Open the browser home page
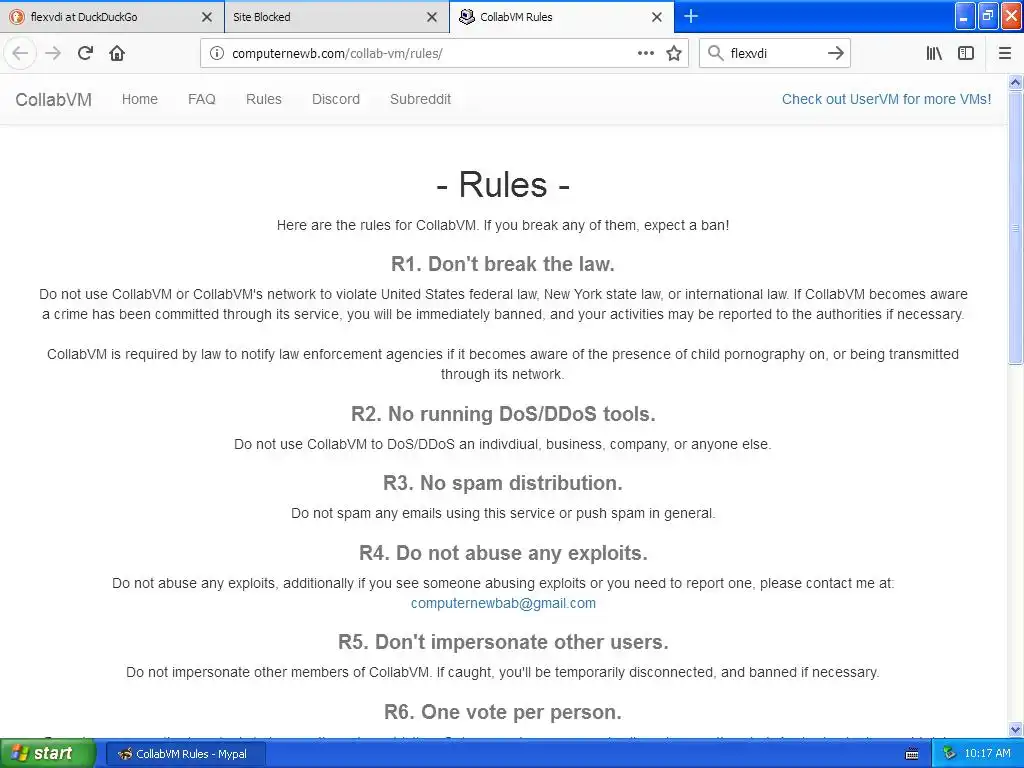This screenshot has width=1024, height=768. [x=117, y=54]
